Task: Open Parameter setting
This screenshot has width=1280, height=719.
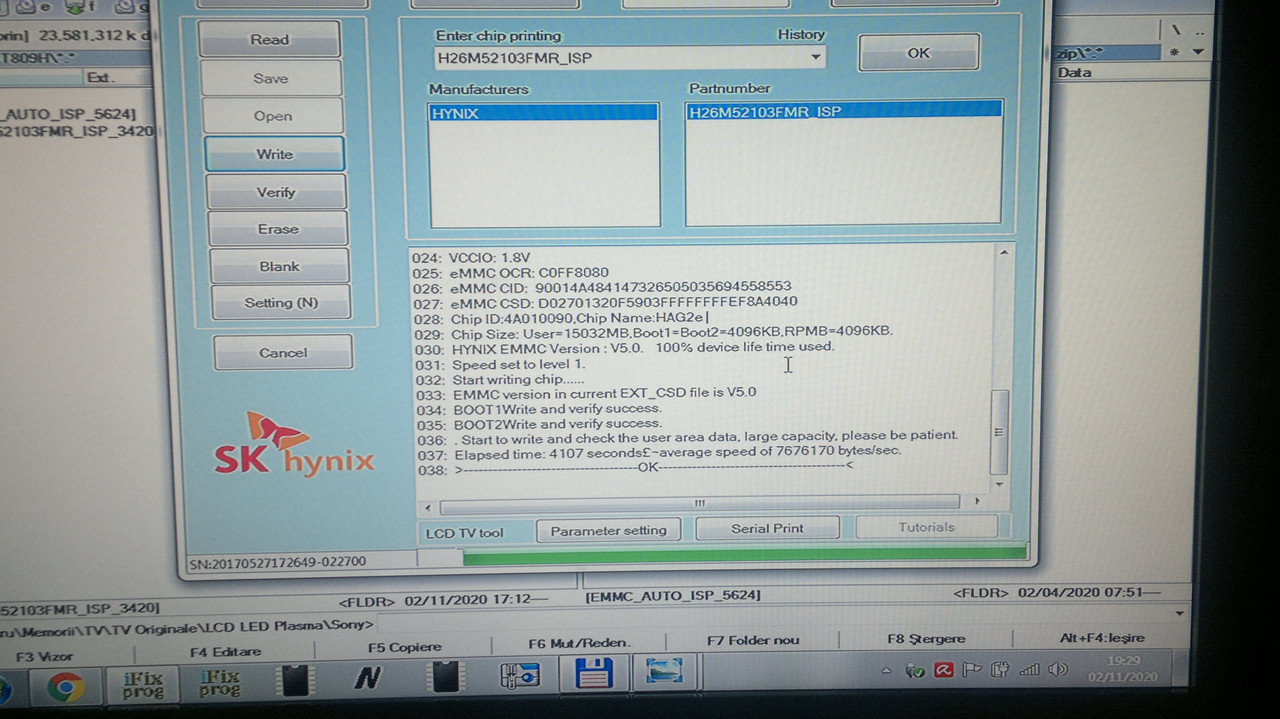Action: [x=608, y=530]
